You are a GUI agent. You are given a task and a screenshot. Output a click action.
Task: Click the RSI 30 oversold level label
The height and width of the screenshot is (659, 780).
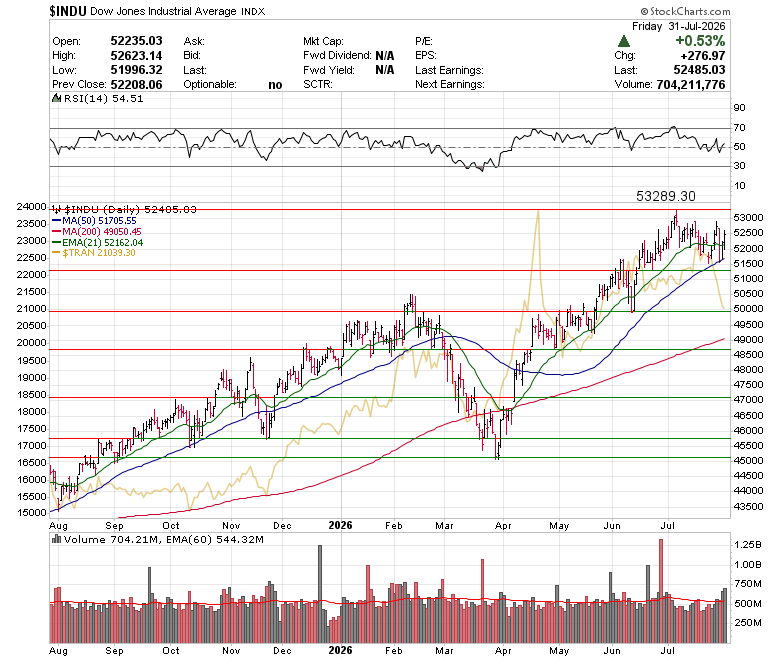740,166
